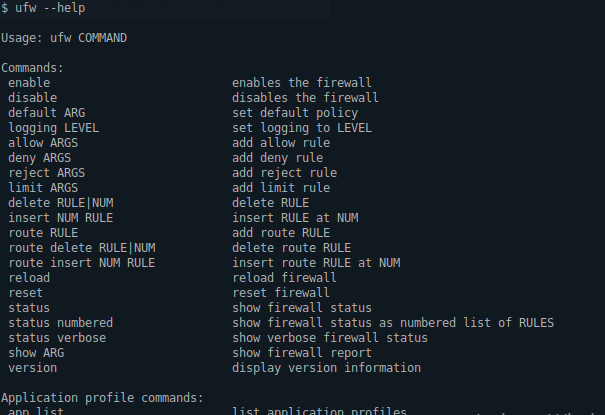The width and height of the screenshot is (605, 415).
Task: Click 'logging LEVEL' command entry
Action: [54, 128]
